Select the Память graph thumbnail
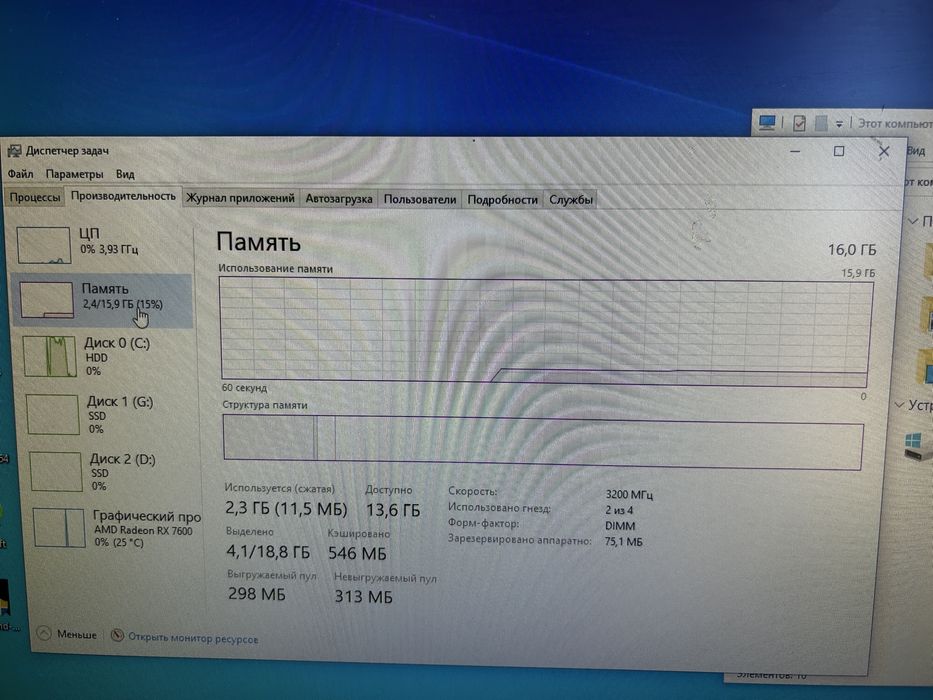The height and width of the screenshot is (700, 933). [46, 299]
